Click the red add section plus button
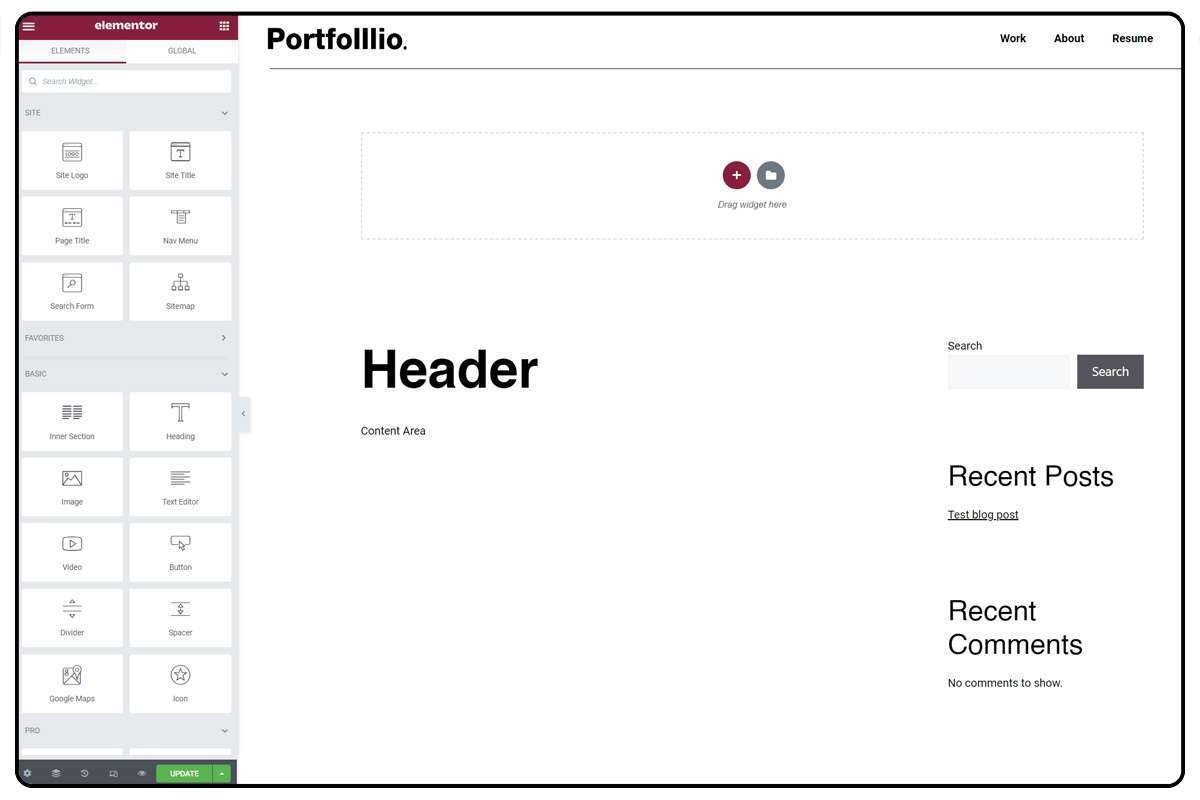The height and width of the screenshot is (800, 1200). [736, 175]
